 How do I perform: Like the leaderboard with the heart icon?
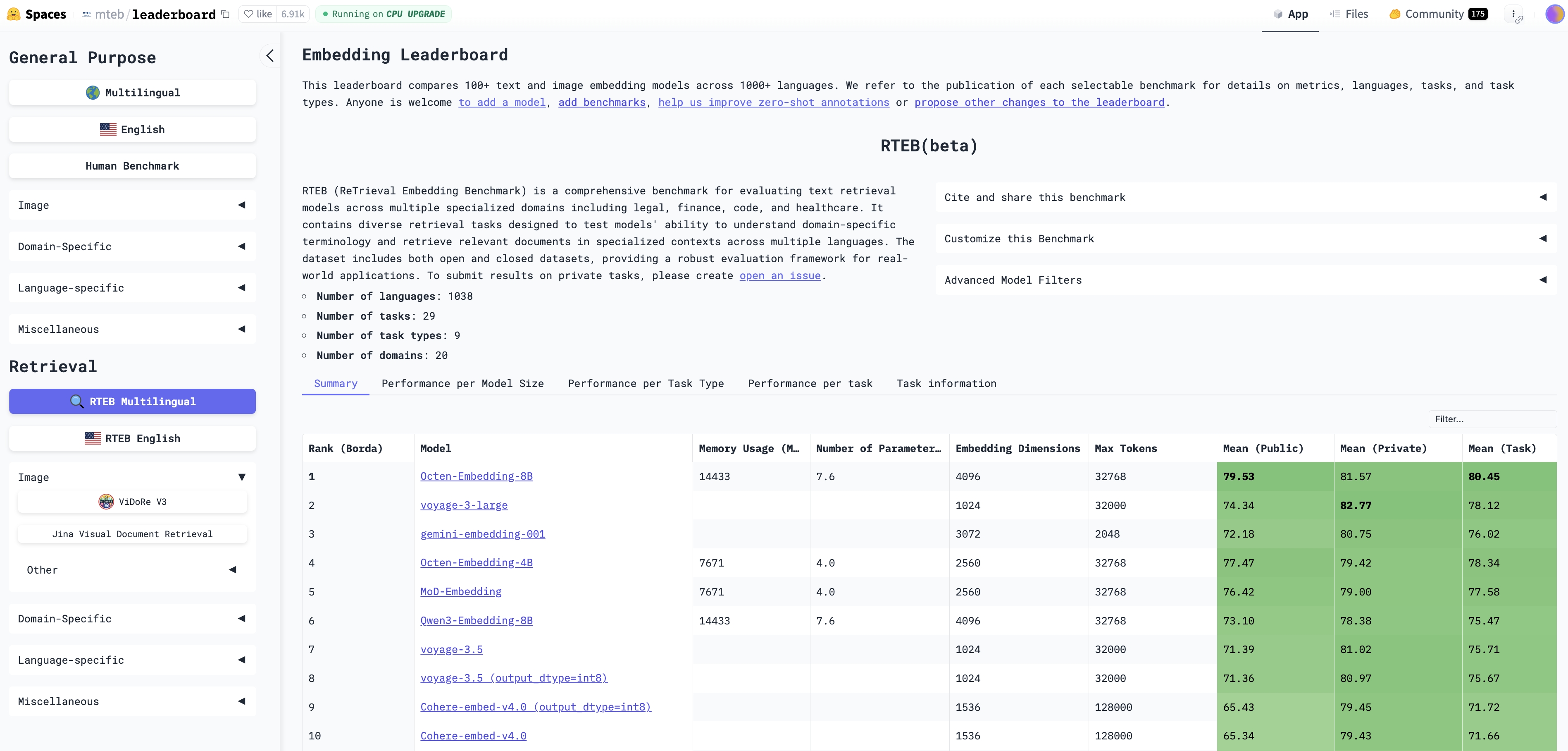[249, 13]
